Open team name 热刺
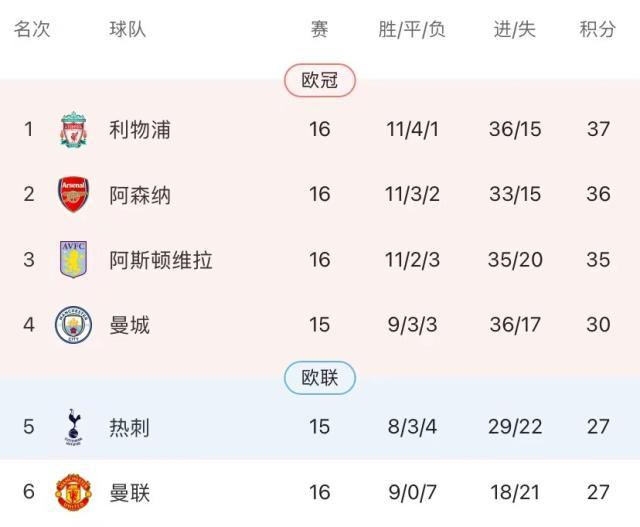Viewport: 640px width, 527px height. click(x=130, y=427)
